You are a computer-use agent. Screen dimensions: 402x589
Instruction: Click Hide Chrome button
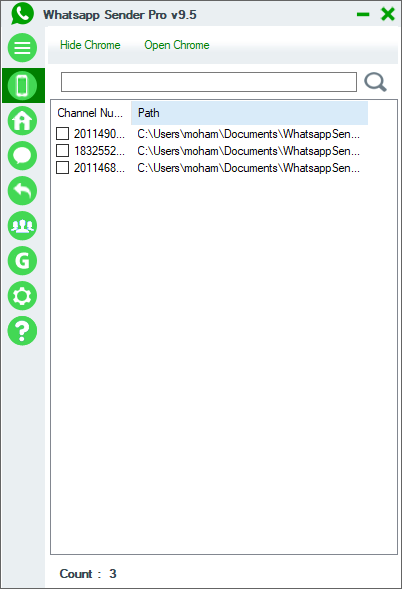(90, 45)
